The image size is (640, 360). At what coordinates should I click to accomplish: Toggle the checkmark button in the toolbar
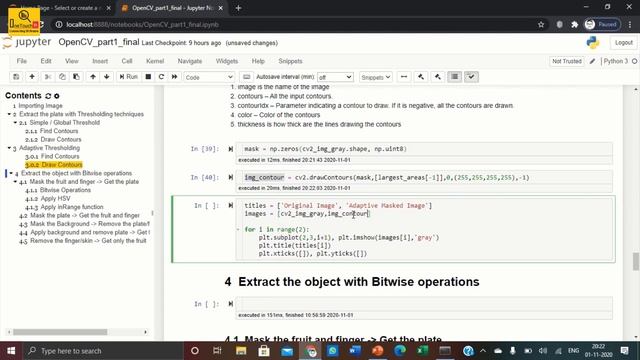click(471, 77)
